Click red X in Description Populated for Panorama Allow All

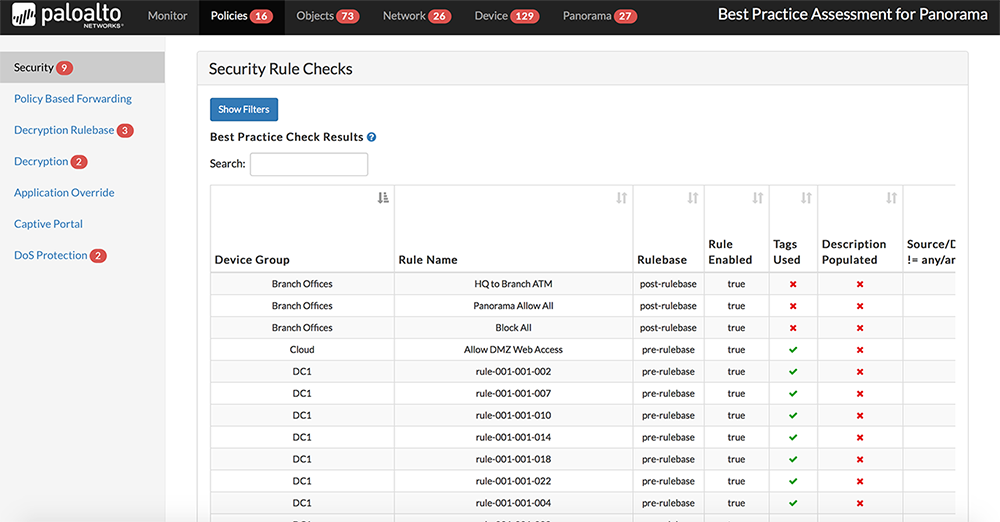[860, 306]
